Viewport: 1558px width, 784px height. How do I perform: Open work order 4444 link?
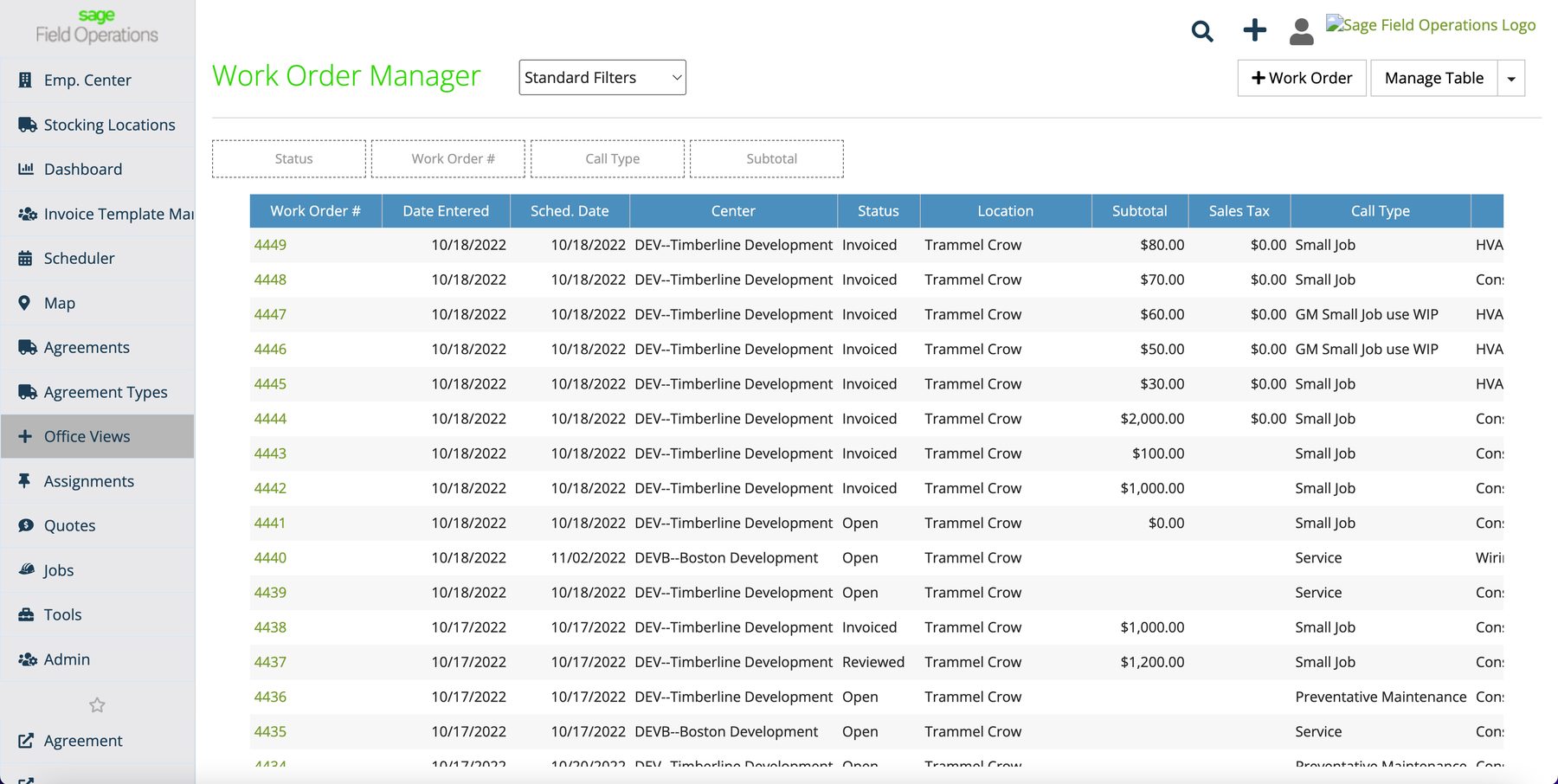270,419
